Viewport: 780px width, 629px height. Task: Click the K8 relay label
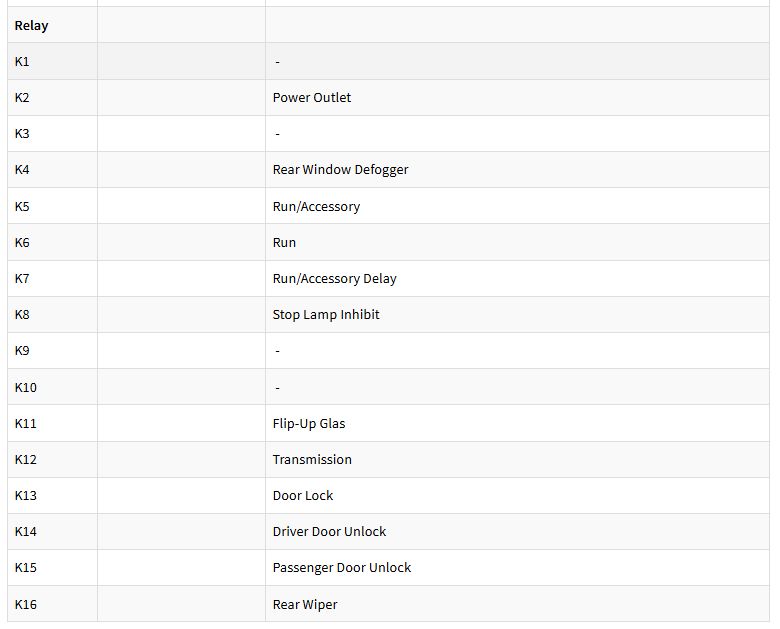point(22,314)
